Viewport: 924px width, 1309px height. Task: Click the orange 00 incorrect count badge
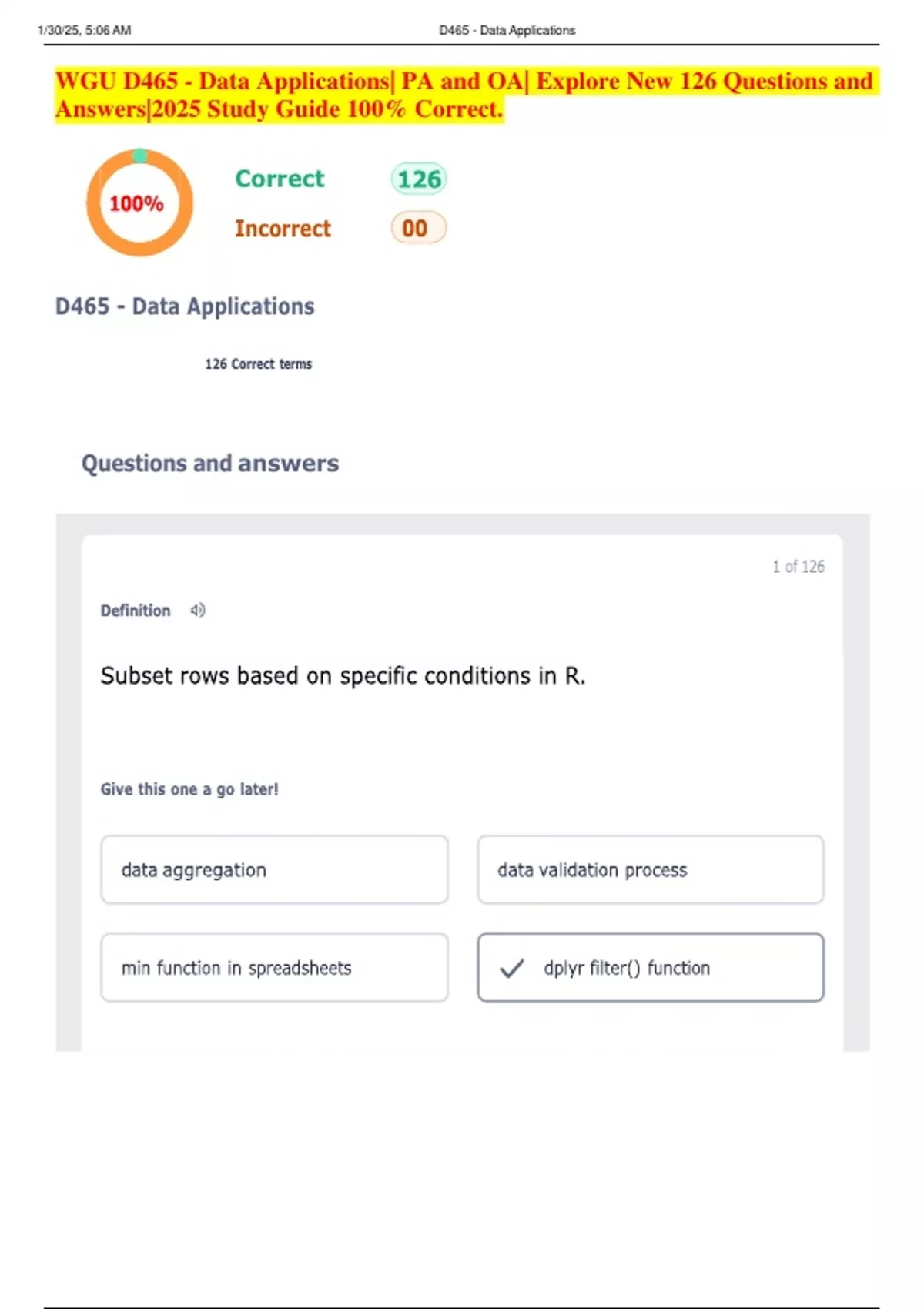(418, 228)
